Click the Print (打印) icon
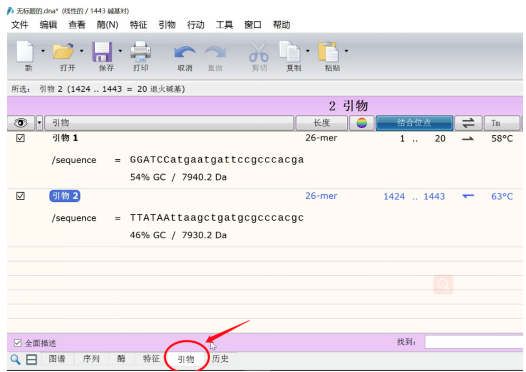526x372 pixels. (x=141, y=51)
